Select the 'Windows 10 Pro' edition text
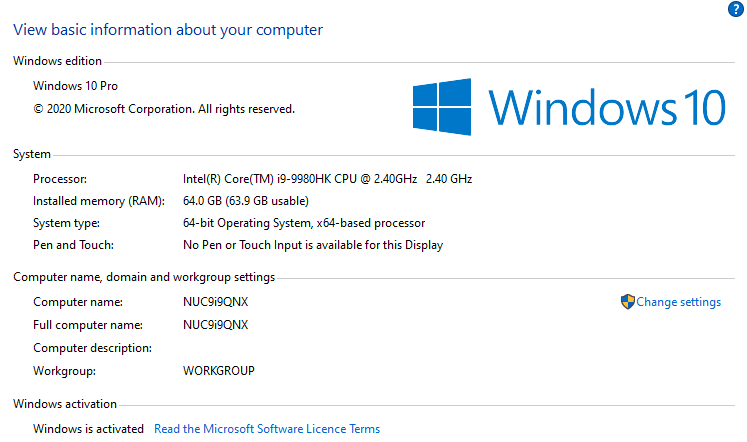The image size is (747, 442). click(x=75, y=86)
